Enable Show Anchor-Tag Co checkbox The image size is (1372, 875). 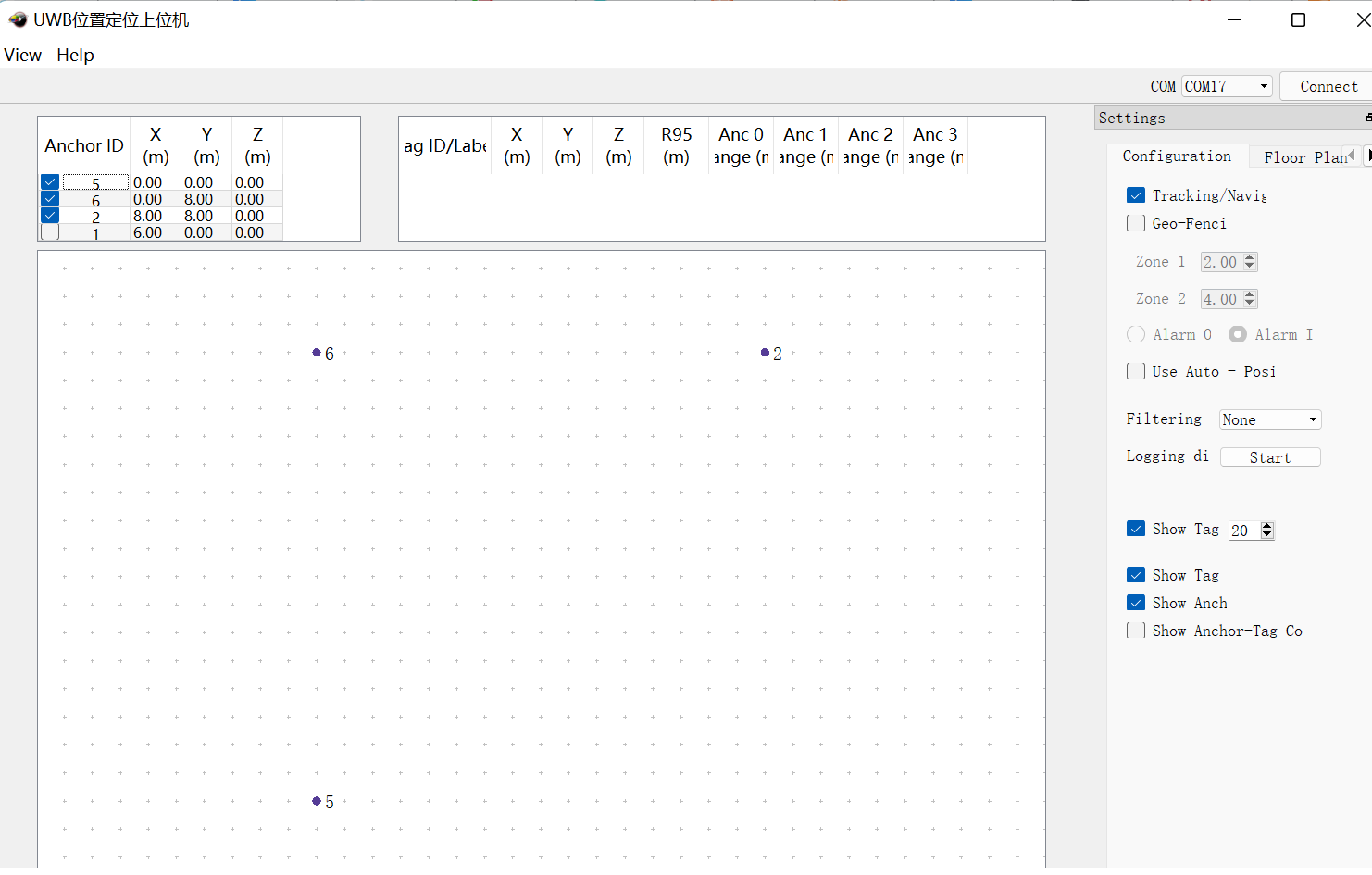click(x=1135, y=631)
